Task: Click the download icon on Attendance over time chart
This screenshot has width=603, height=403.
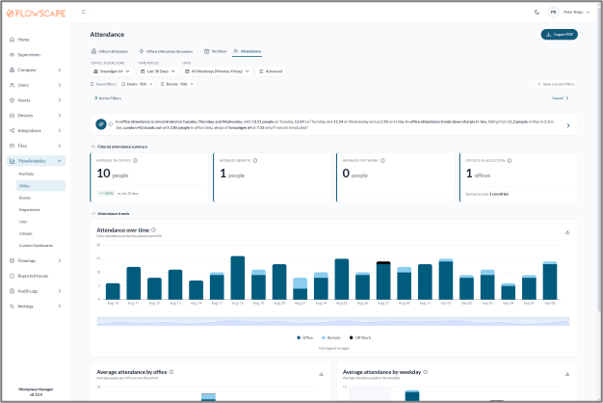Action: click(567, 232)
